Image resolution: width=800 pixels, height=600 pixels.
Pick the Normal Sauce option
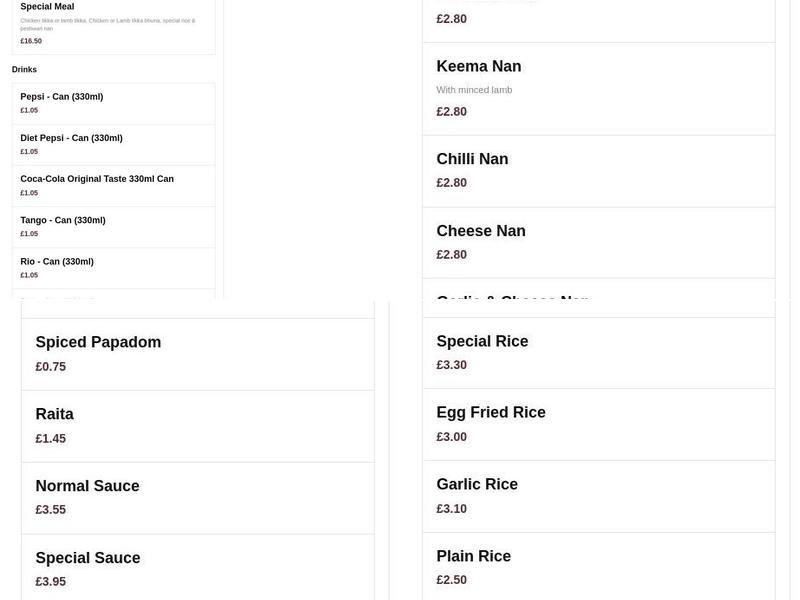197,496
